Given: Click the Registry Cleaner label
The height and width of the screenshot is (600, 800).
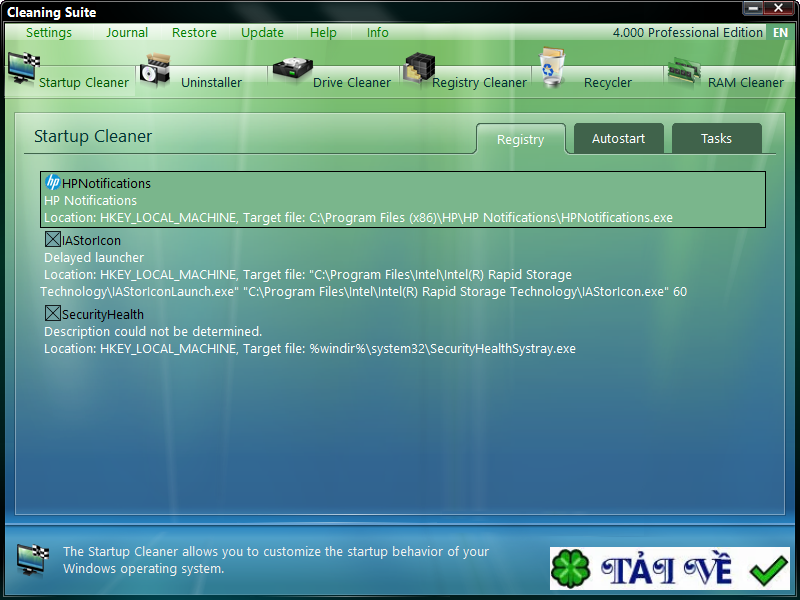Looking at the screenshot, I should [479, 82].
